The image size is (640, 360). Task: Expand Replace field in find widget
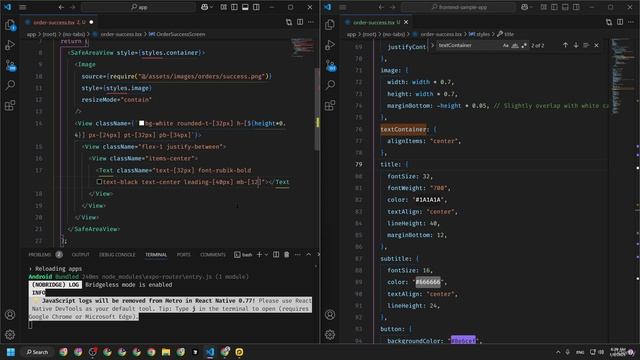click(433, 45)
